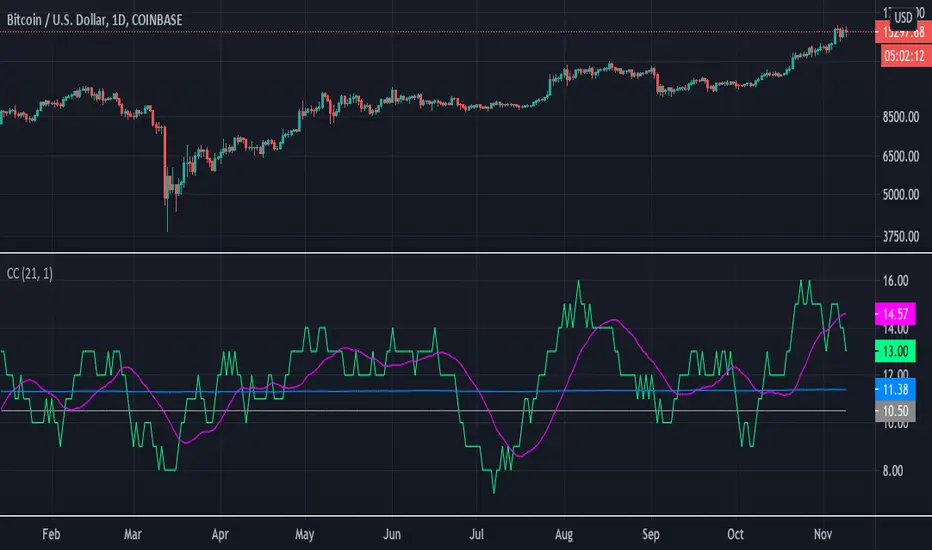Click the July trough of green indicator line

pos(494,491)
